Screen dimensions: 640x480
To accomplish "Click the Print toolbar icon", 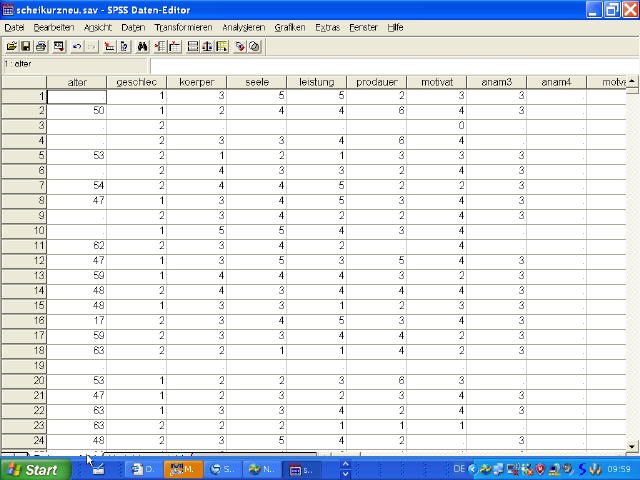I will (x=40, y=46).
